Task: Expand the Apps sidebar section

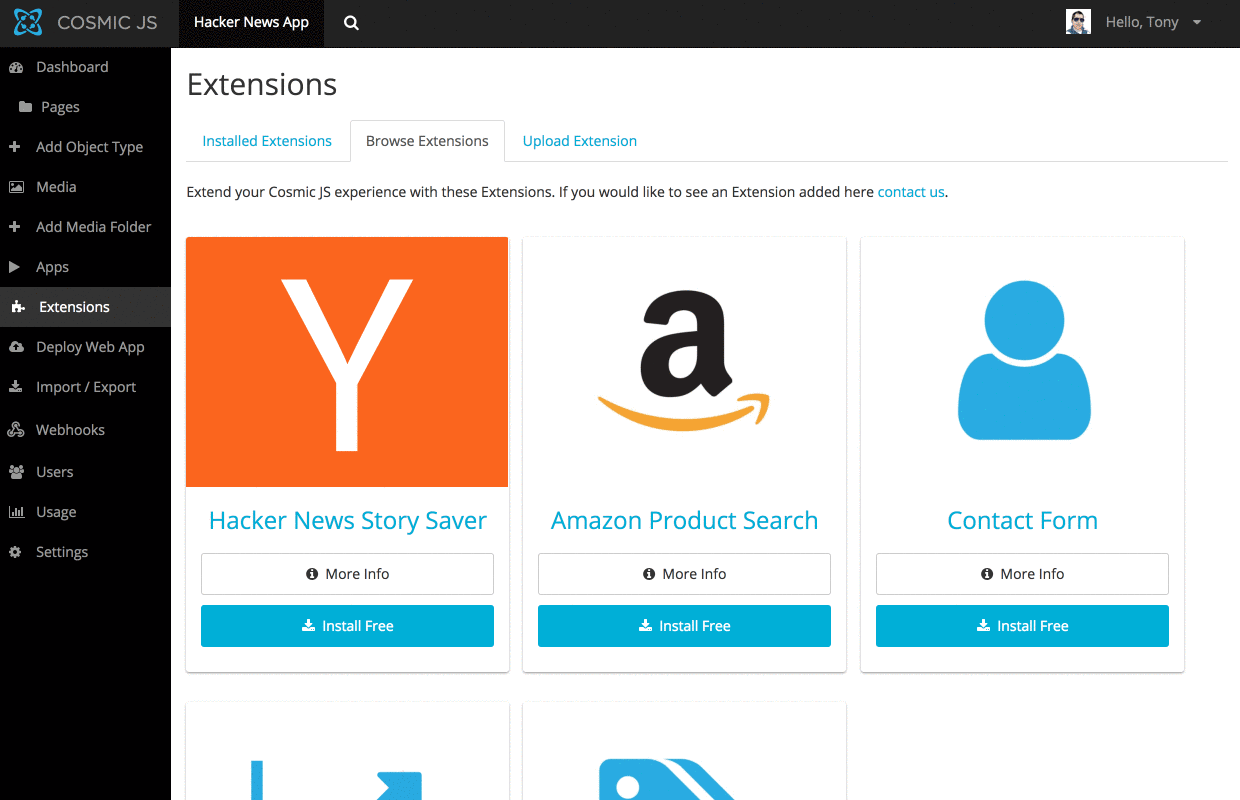Action: [x=52, y=267]
